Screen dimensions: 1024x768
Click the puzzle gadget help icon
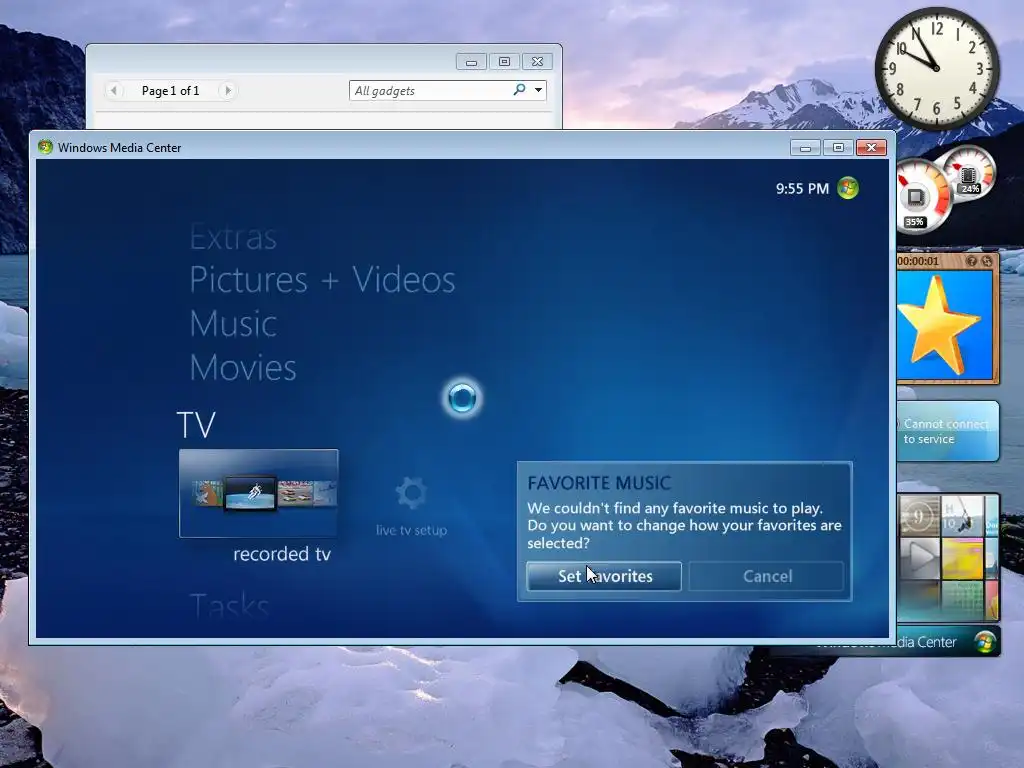972,261
